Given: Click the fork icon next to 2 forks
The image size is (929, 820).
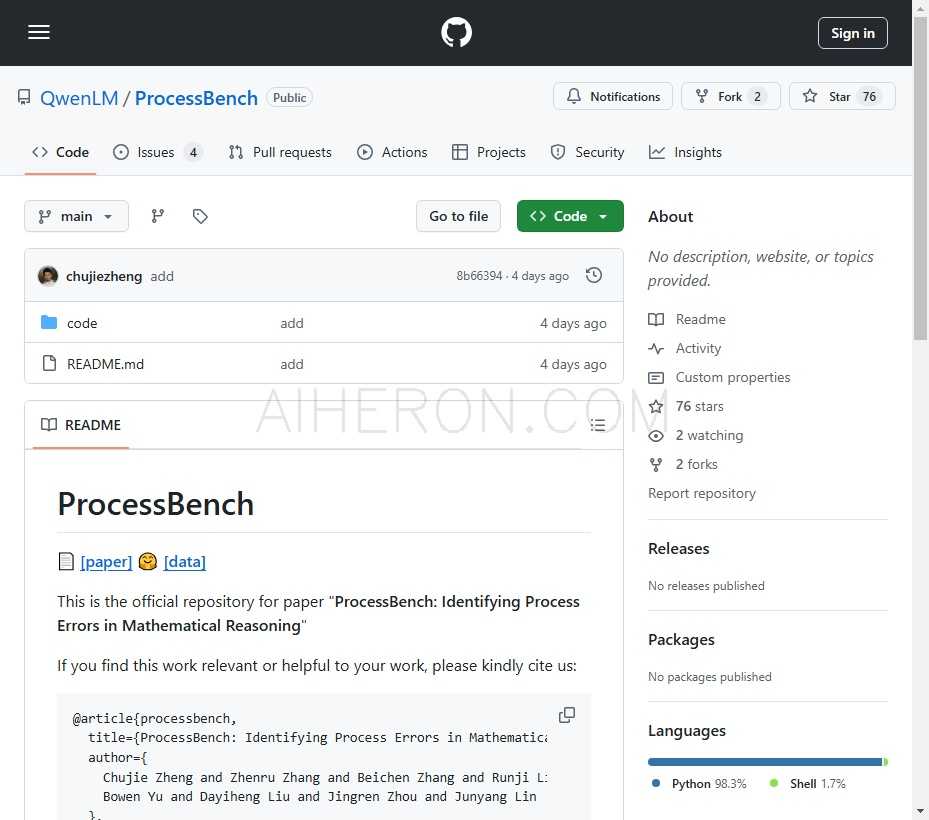Looking at the screenshot, I should (656, 465).
